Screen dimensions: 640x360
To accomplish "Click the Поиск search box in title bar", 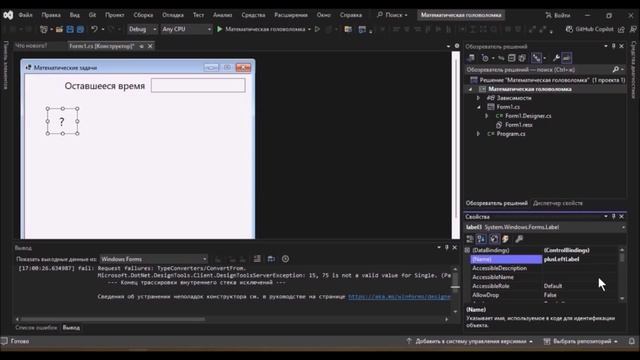I will (393, 15).
